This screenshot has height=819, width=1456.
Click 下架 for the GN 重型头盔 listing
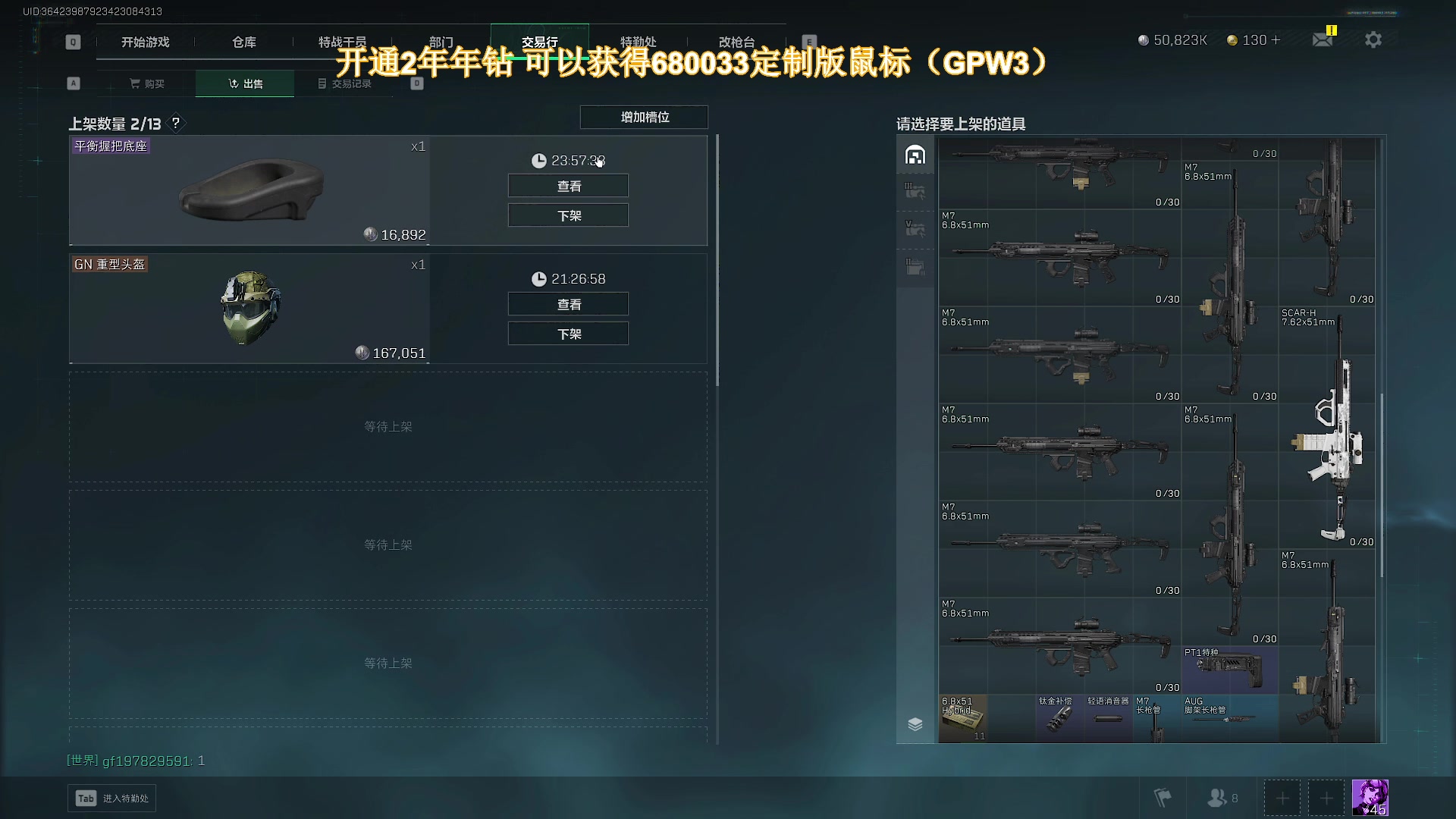[568, 334]
